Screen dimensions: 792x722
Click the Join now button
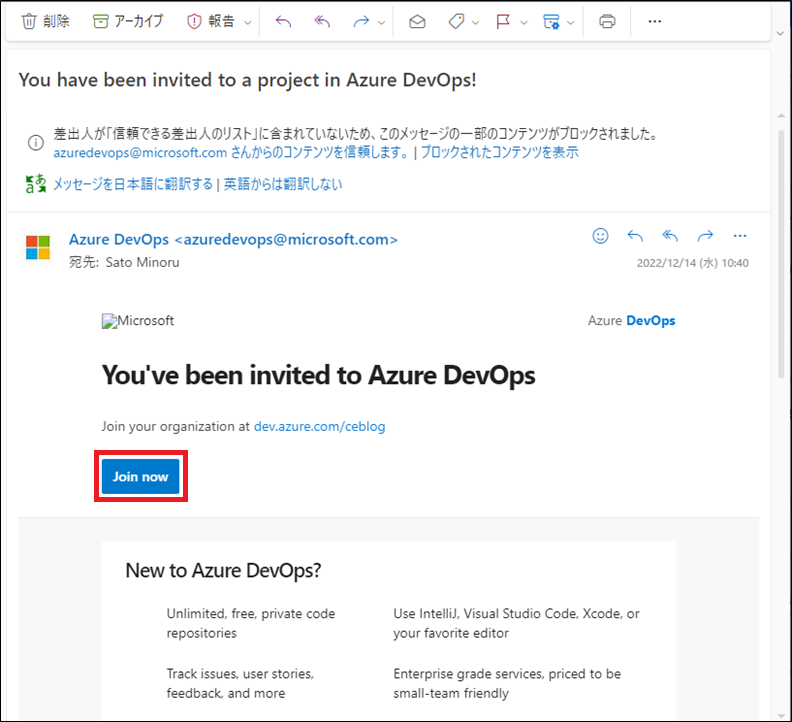click(x=140, y=476)
